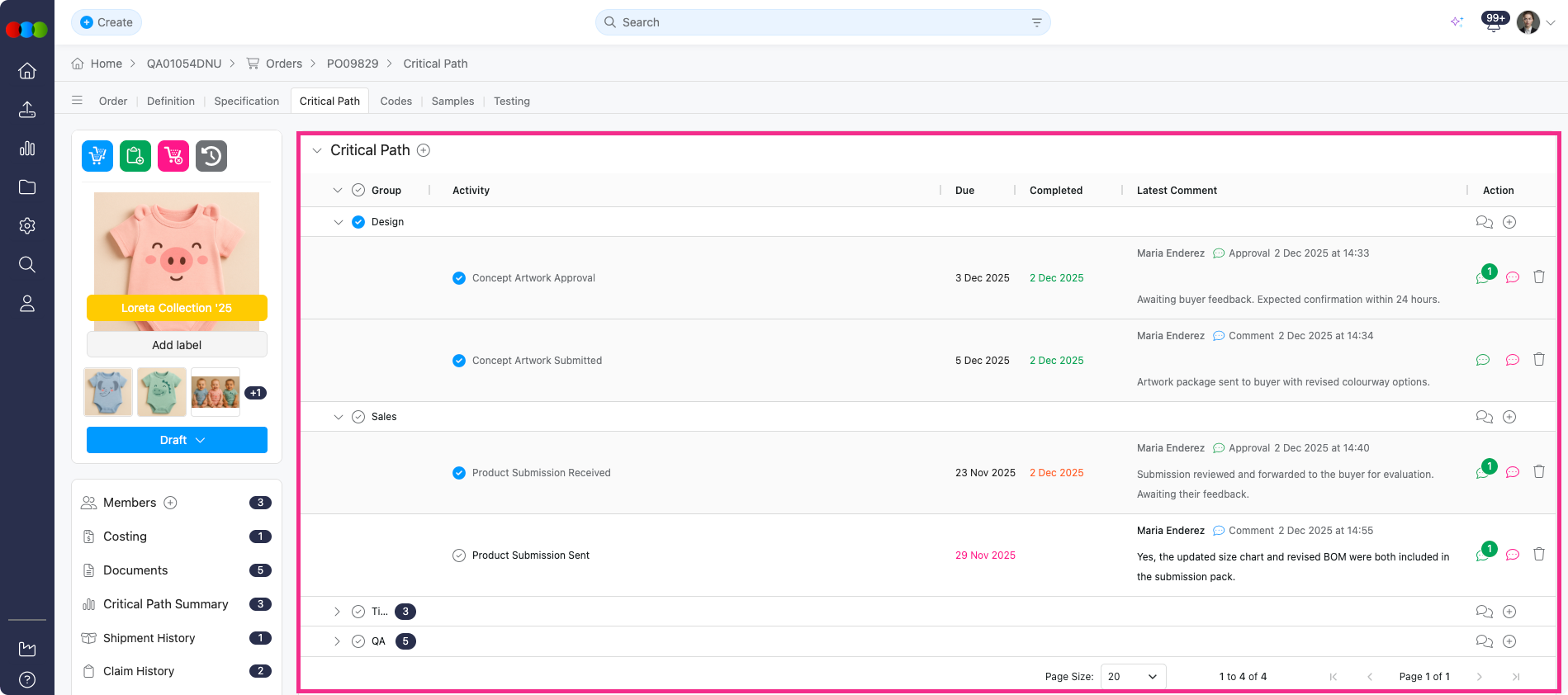Uncheck Concept Artwork Approval completion
Screen dimensions: 1568x695
coord(459,278)
